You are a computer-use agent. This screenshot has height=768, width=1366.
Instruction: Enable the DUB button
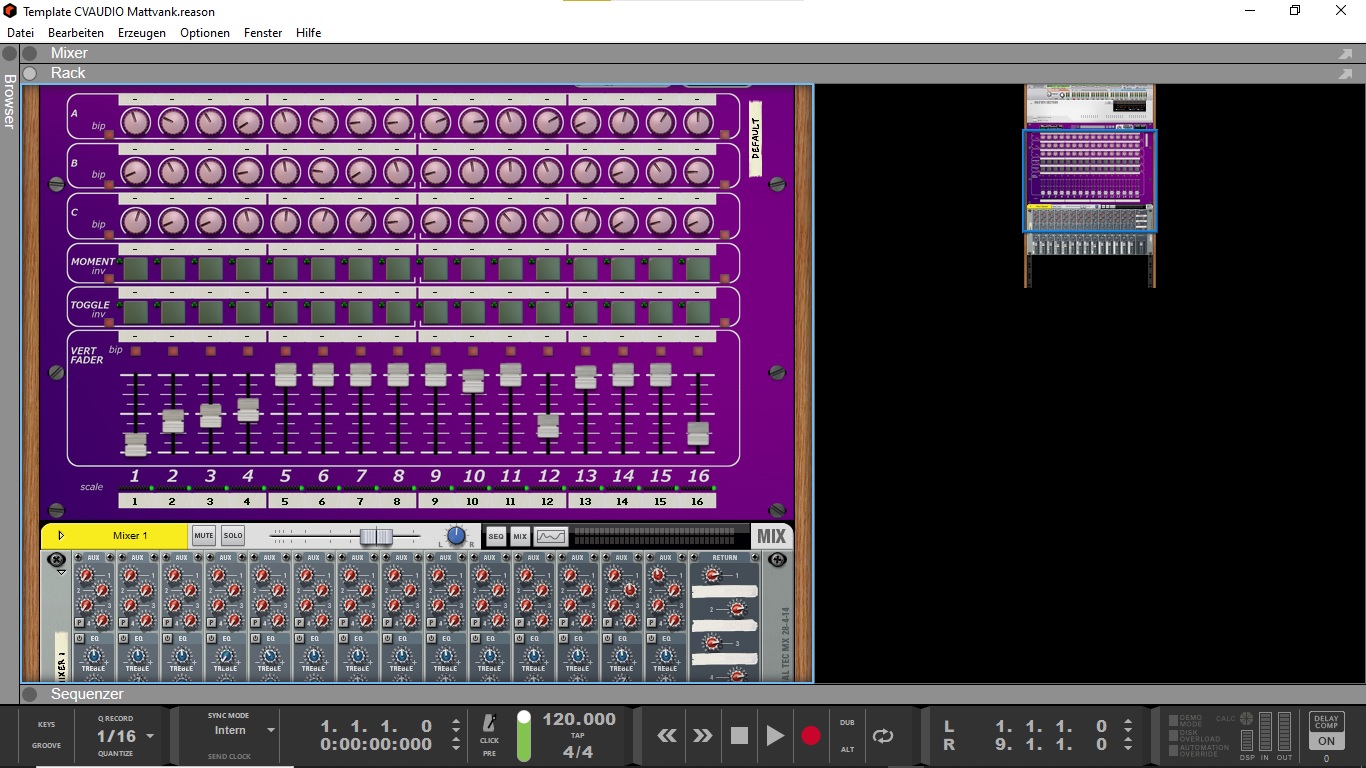[x=847, y=722]
